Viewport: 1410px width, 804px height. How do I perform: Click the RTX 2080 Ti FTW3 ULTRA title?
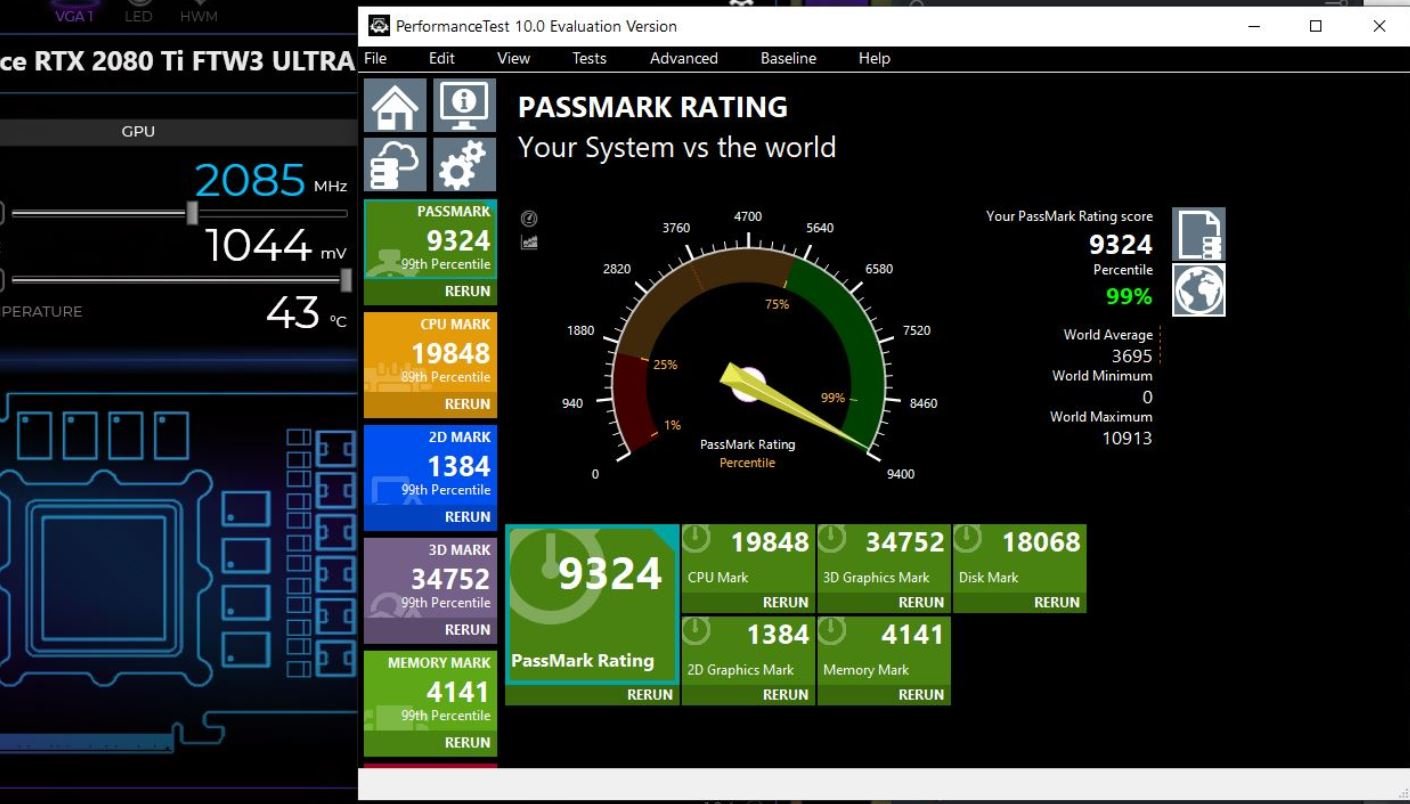177,61
